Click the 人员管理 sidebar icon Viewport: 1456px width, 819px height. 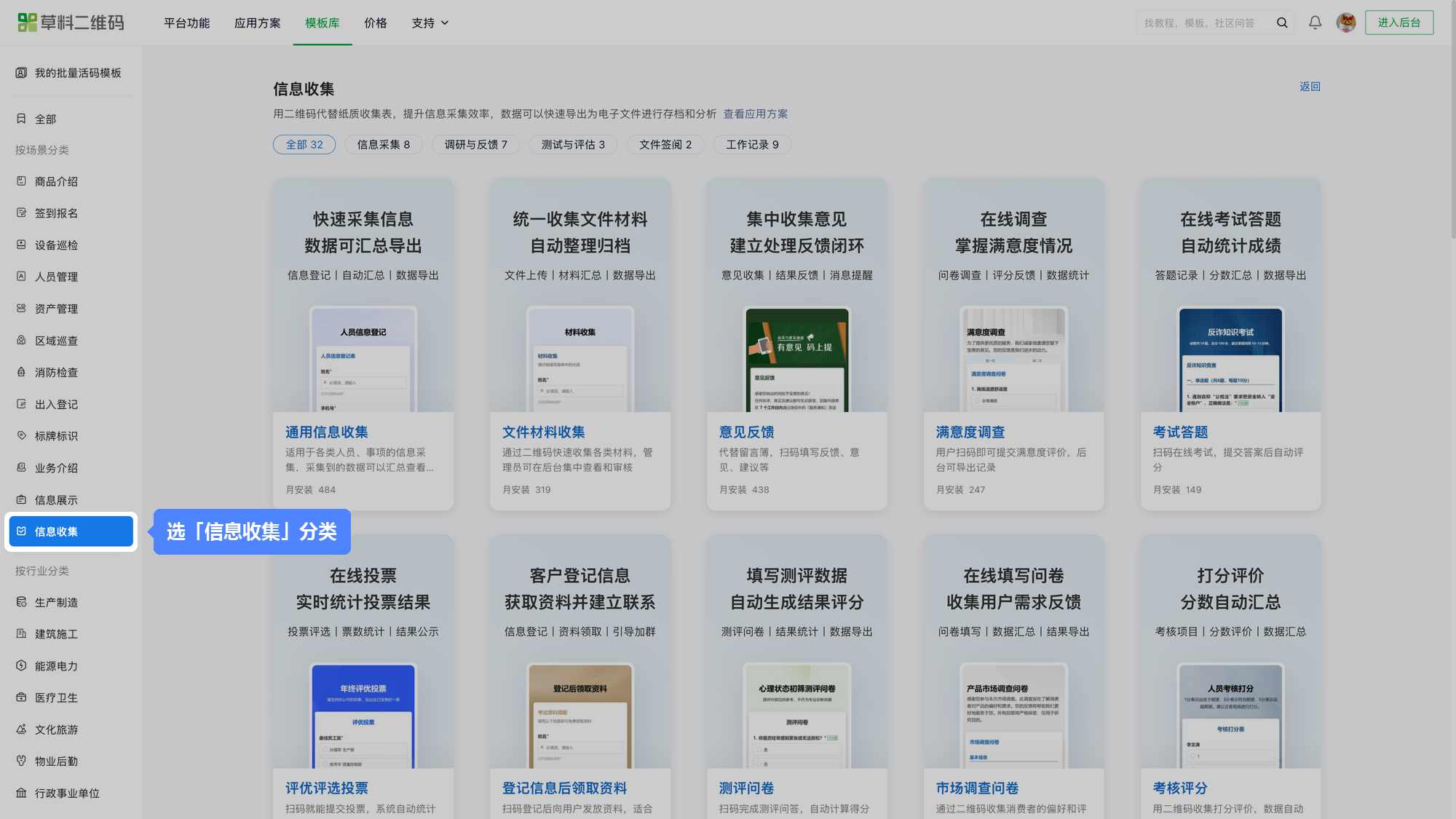[x=21, y=277]
